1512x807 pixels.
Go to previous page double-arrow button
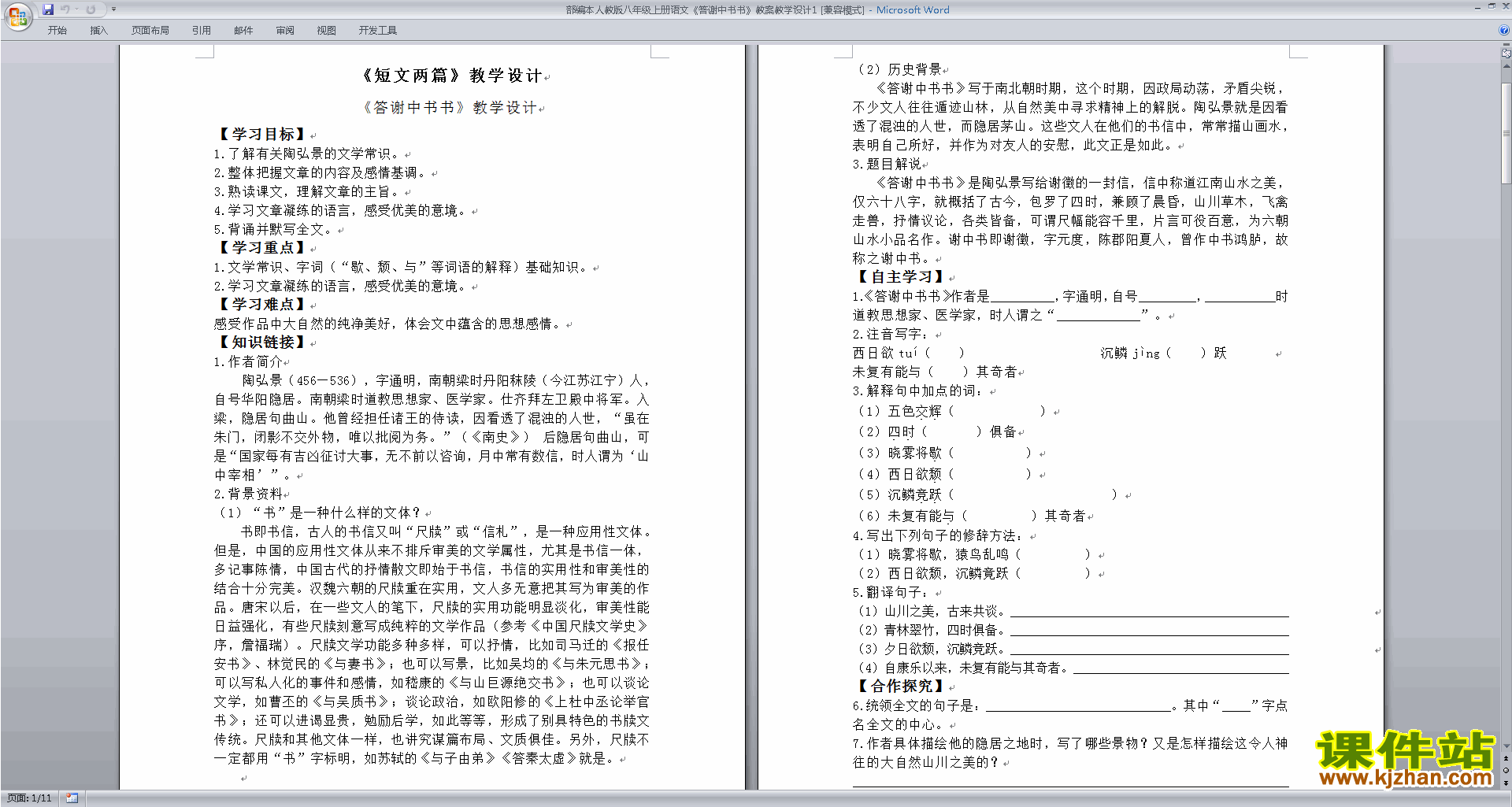(x=1506, y=758)
